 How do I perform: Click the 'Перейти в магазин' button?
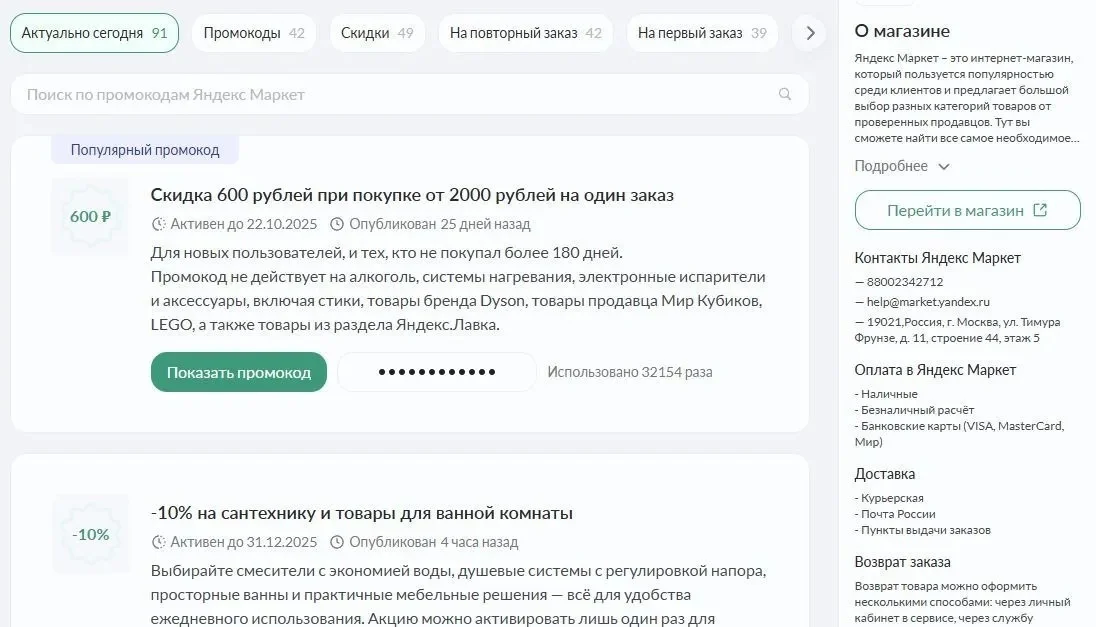pyautogui.click(x=967, y=211)
